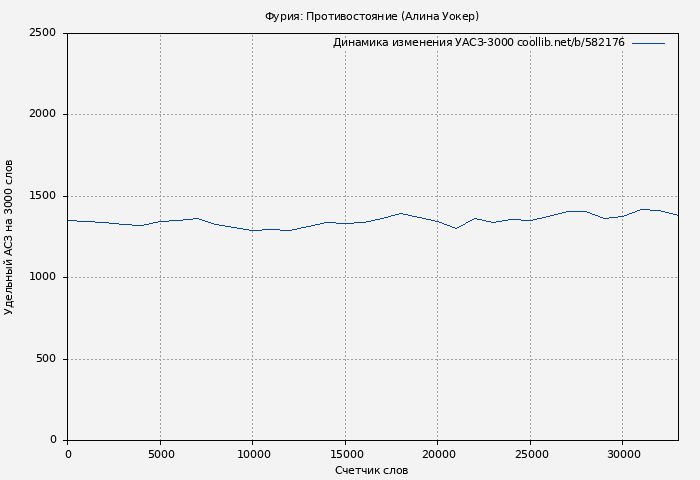Click the data line's peak near 18000 words
This screenshot has width=700, height=480.
(x=401, y=213)
